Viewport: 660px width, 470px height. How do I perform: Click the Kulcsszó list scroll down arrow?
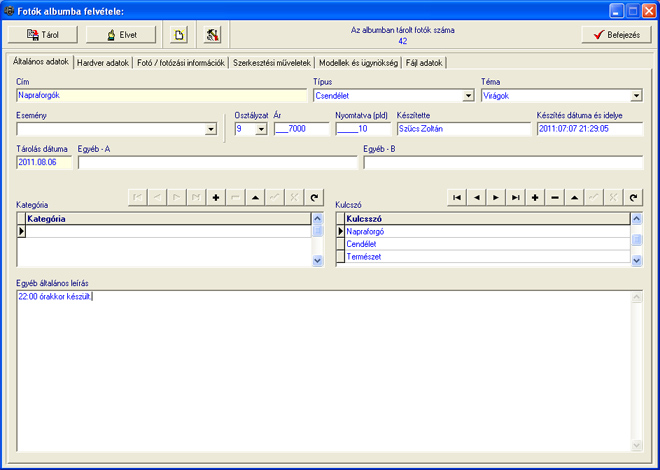(636, 261)
